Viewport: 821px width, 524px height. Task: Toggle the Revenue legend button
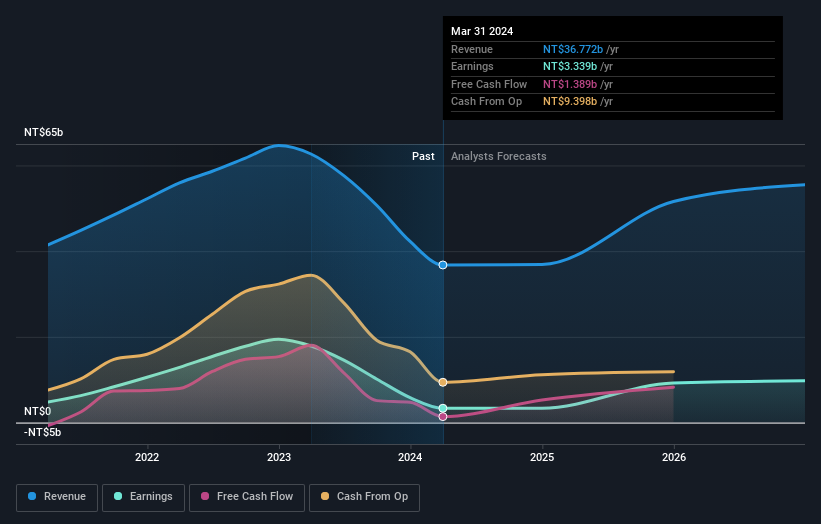point(57,497)
